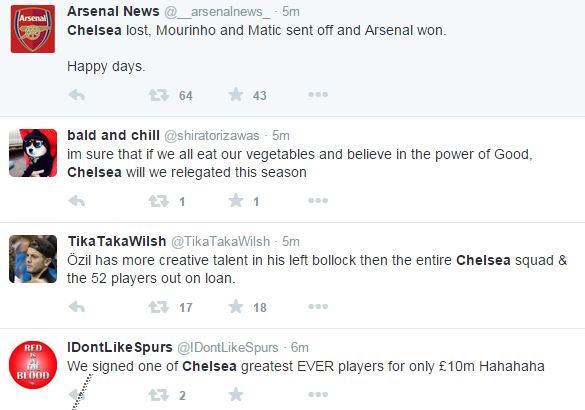Retweet the bald and chill tweet
The image size is (585, 410).
tap(159, 201)
